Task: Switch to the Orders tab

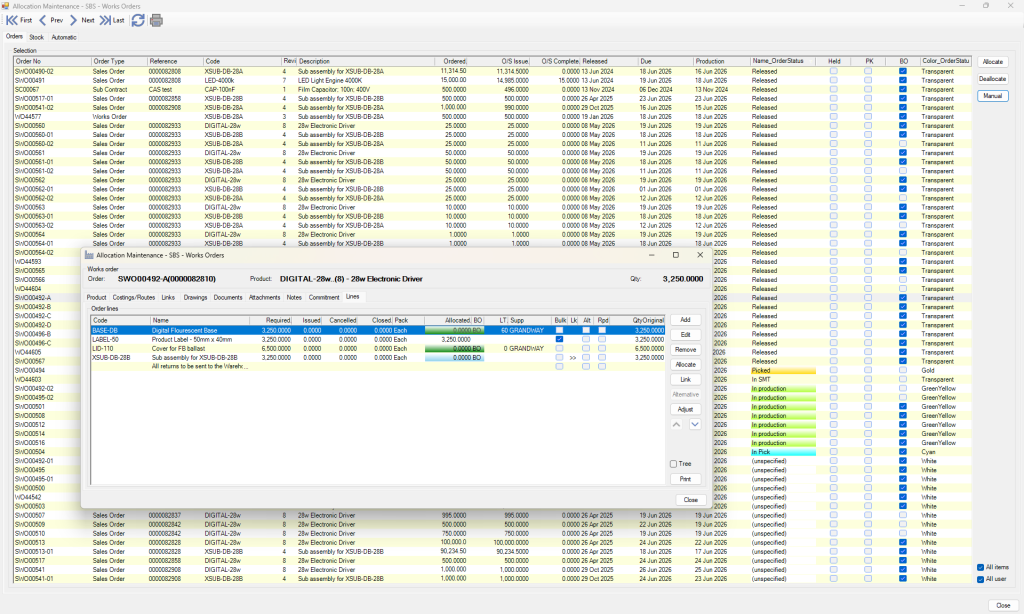Action: click(14, 37)
